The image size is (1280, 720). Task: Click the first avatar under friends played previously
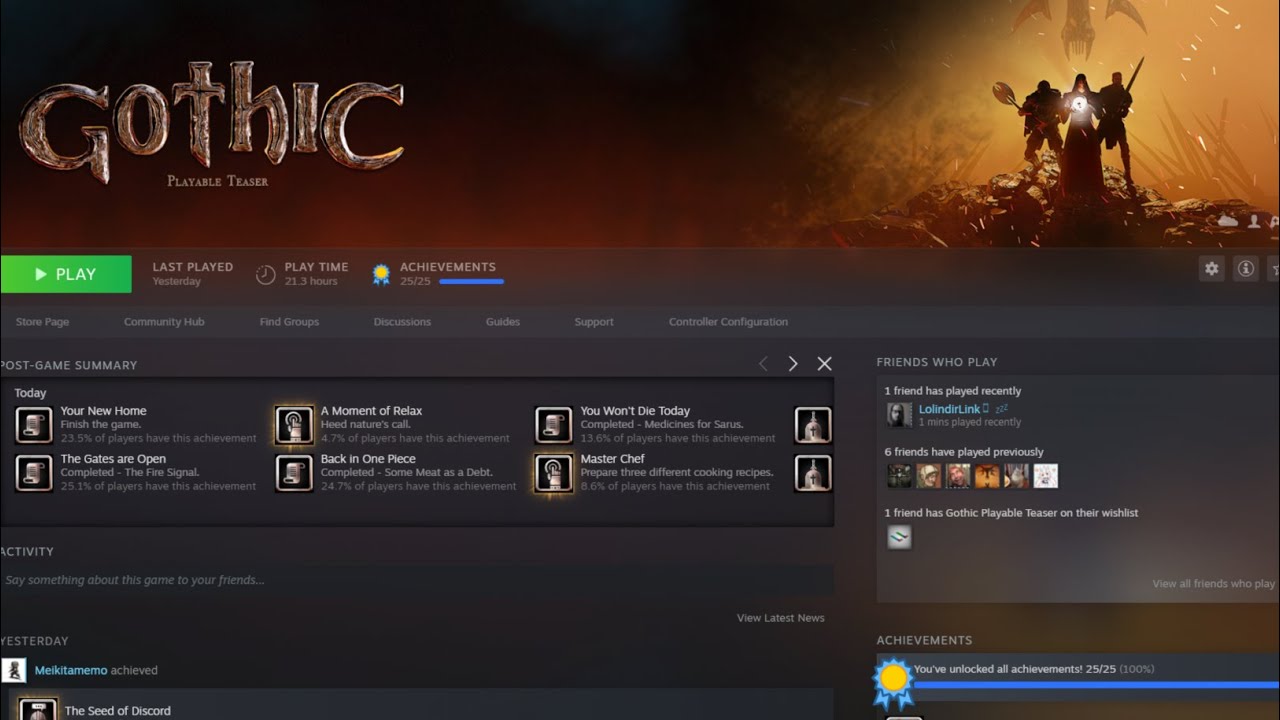pyautogui.click(x=899, y=476)
